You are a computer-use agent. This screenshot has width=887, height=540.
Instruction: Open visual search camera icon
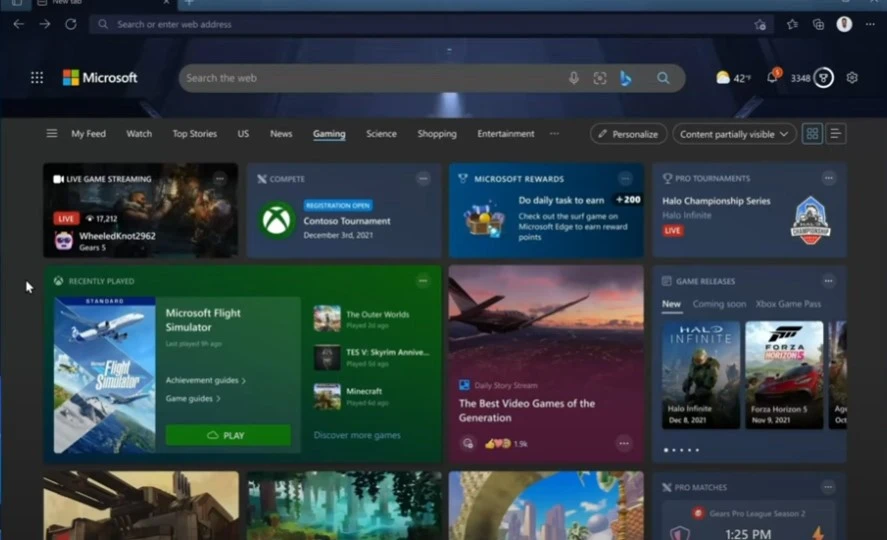[600, 78]
